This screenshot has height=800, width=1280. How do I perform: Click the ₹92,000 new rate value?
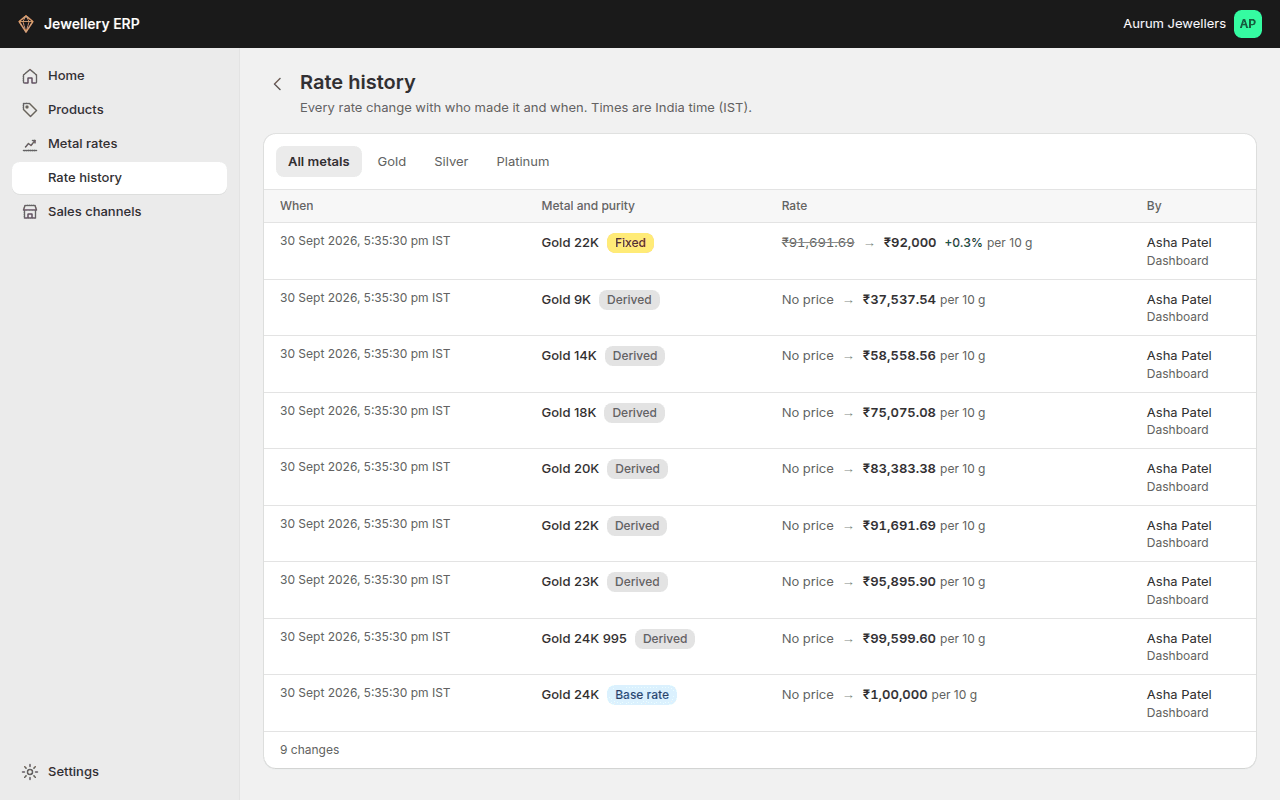[910, 243]
